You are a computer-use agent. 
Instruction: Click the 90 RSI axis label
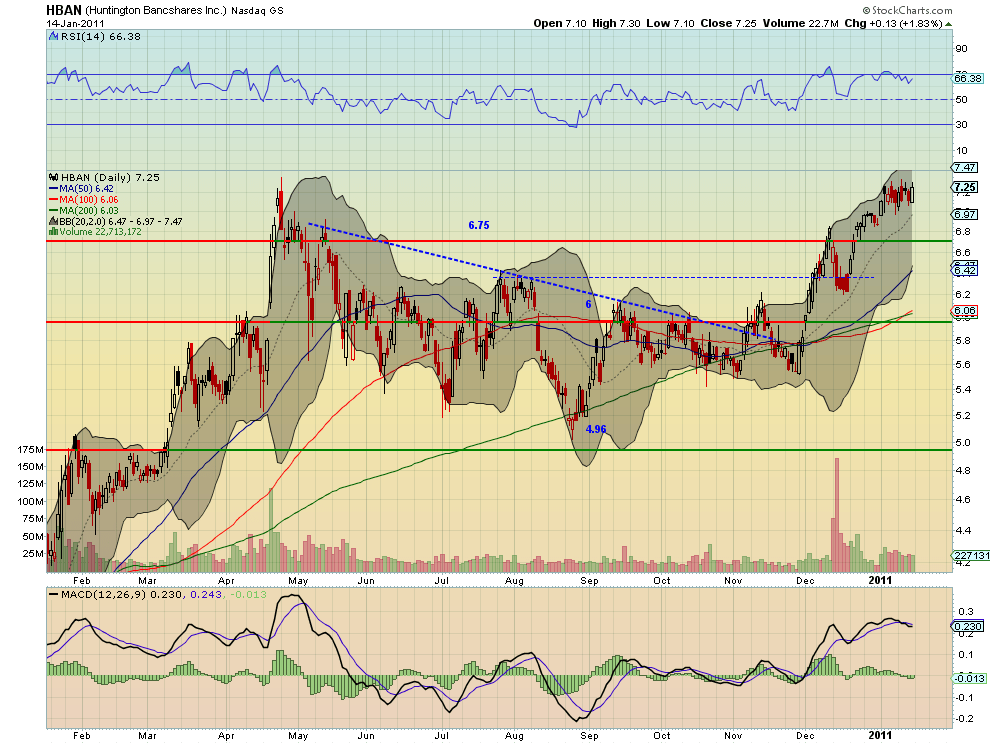962,49
